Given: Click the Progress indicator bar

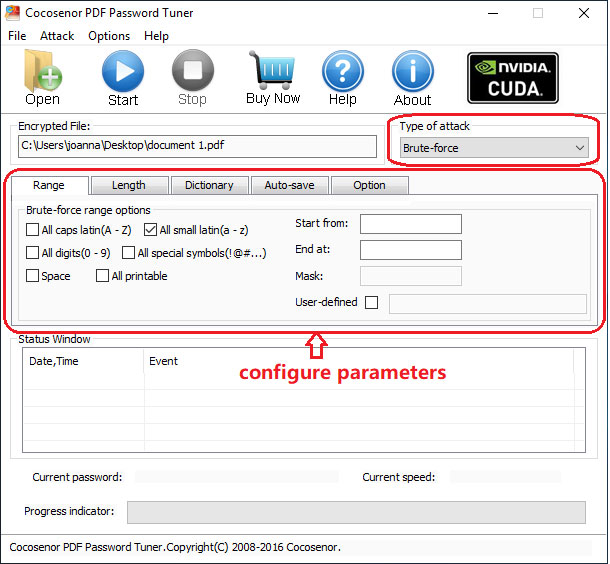Looking at the screenshot, I should (x=356, y=512).
